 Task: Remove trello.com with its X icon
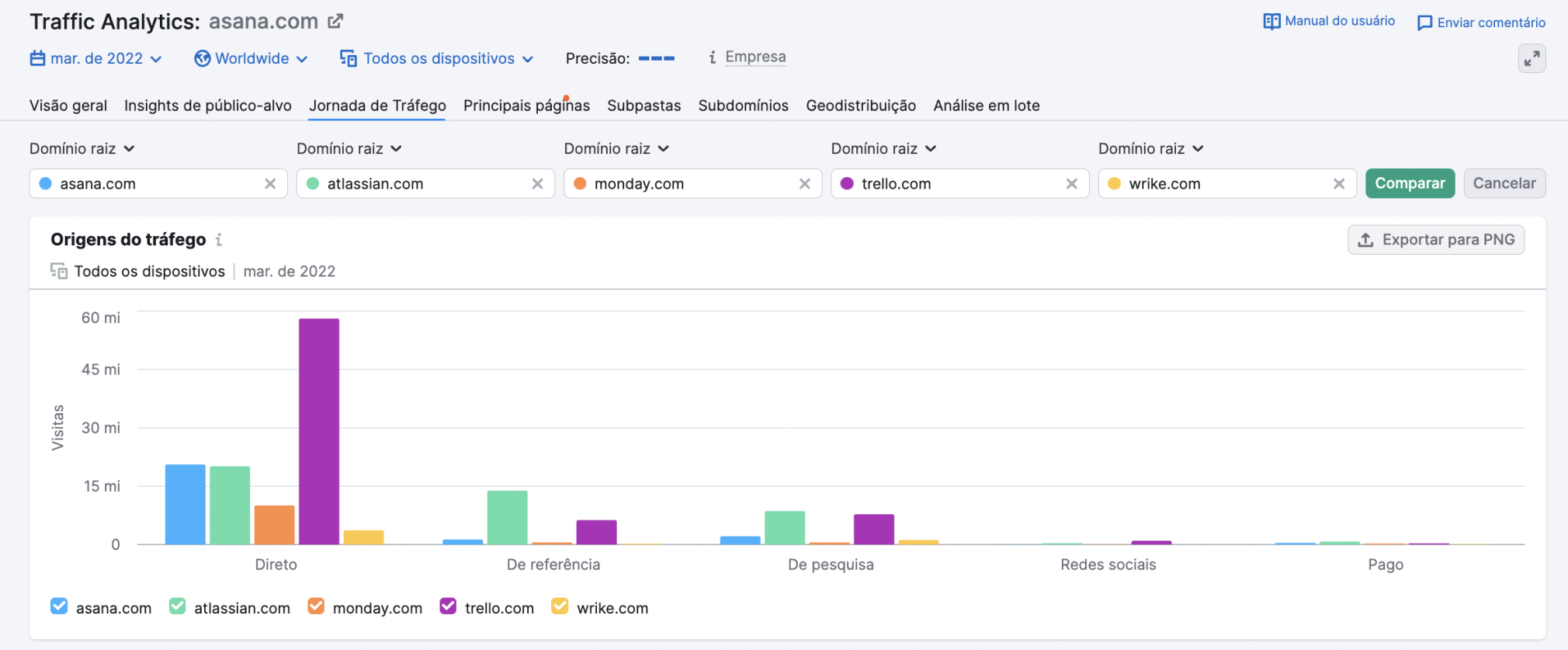(x=1071, y=184)
